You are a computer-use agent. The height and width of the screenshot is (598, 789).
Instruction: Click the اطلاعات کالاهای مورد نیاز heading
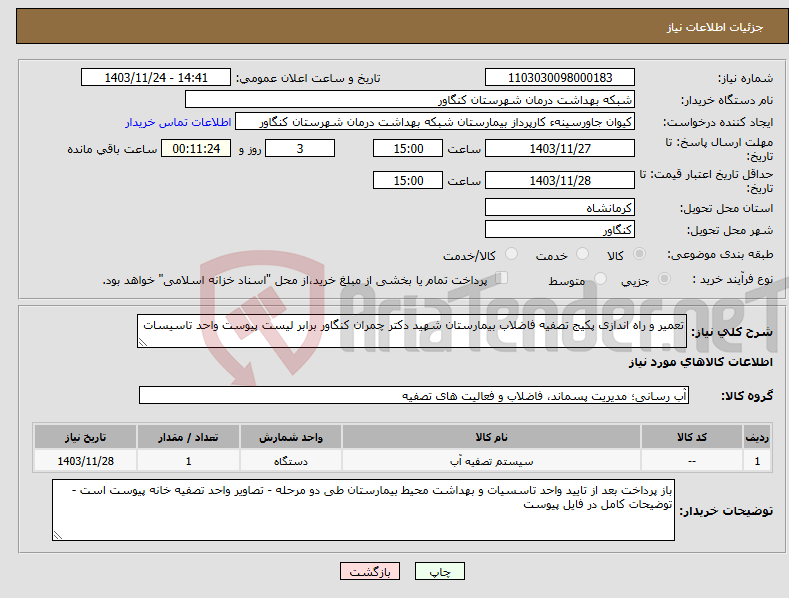click(x=700, y=362)
